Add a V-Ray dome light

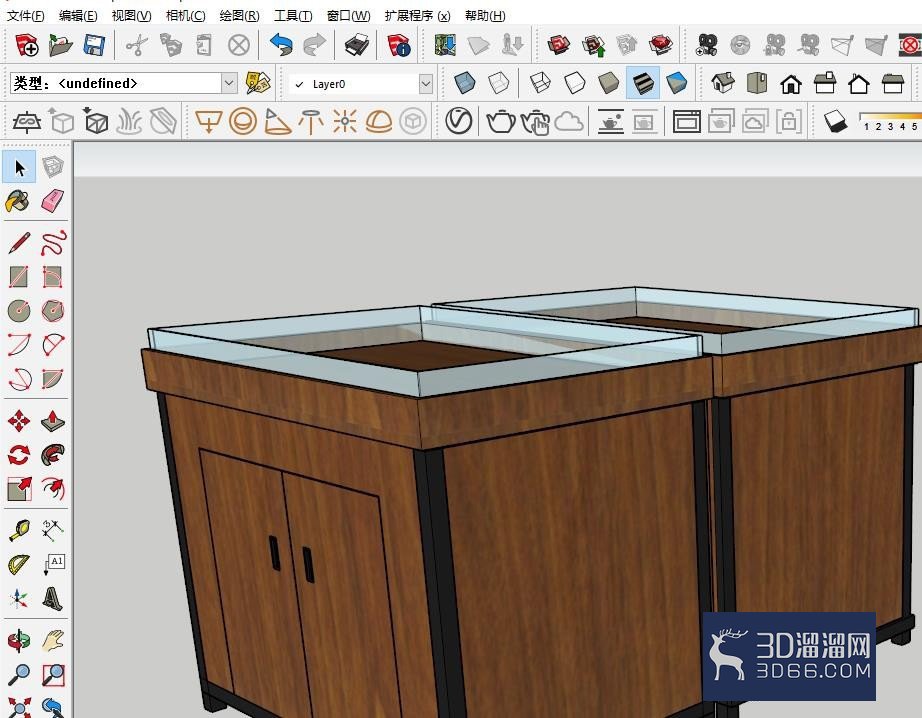coord(378,122)
